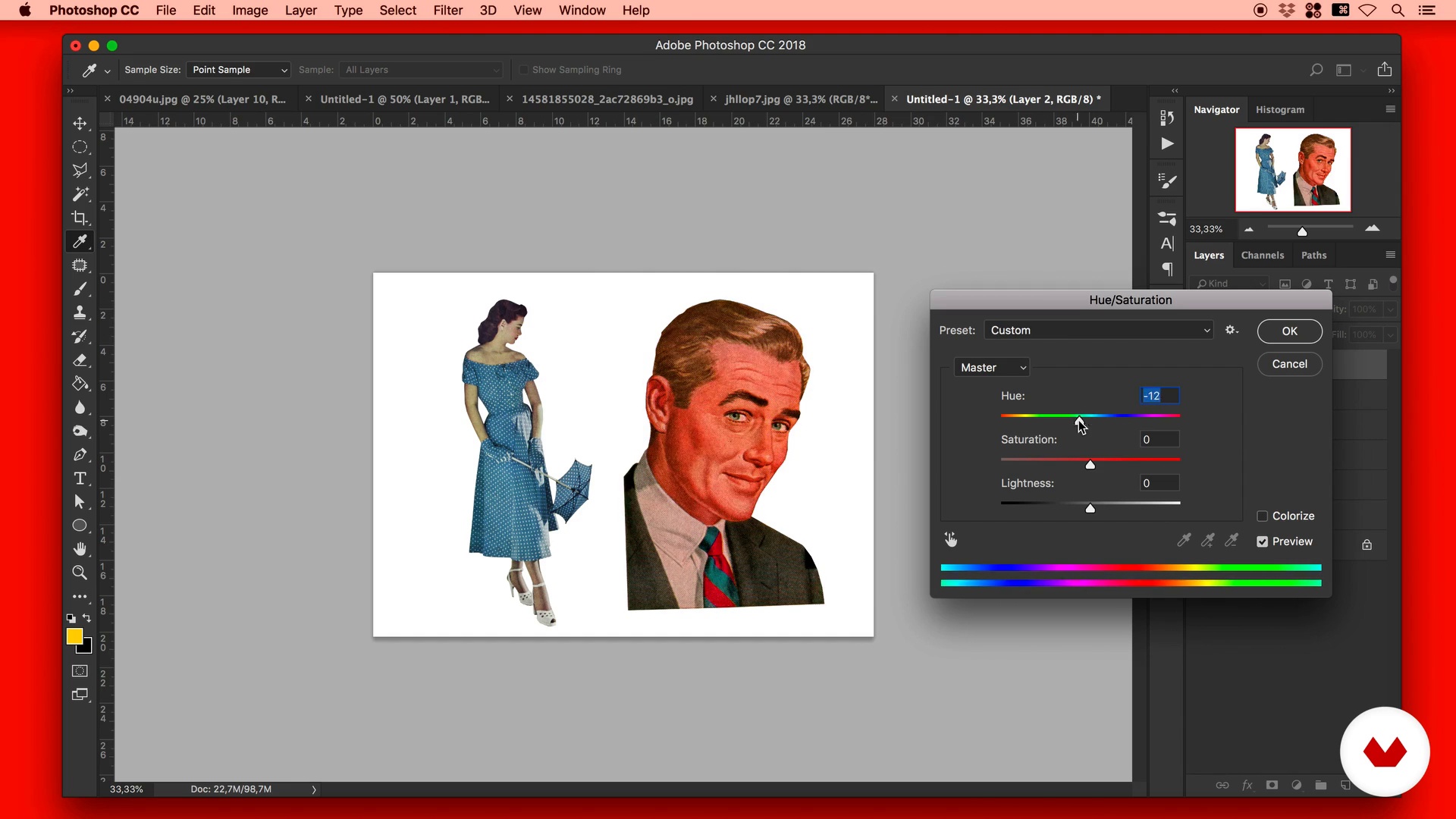
Task: Switch to the Histogram tab
Action: pyautogui.click(x=1280, y=110)
